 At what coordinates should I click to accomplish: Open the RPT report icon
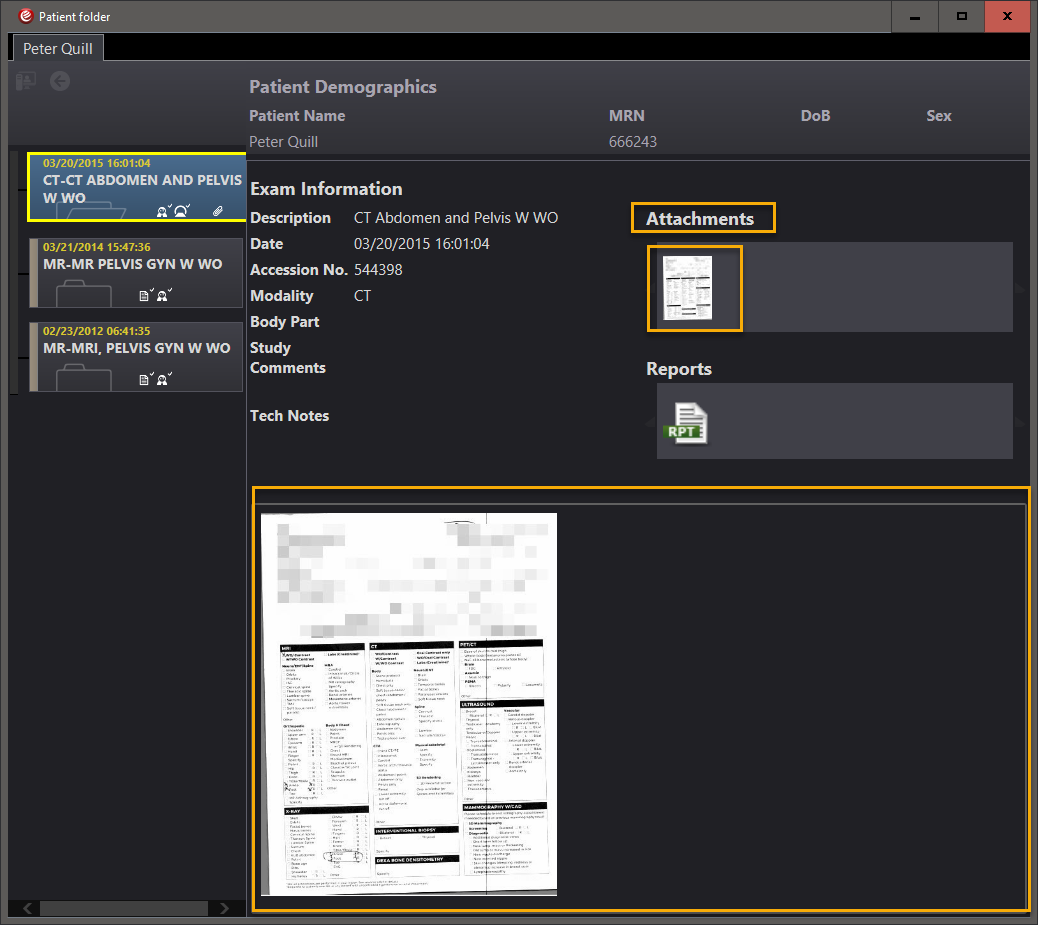click(686, 422)
